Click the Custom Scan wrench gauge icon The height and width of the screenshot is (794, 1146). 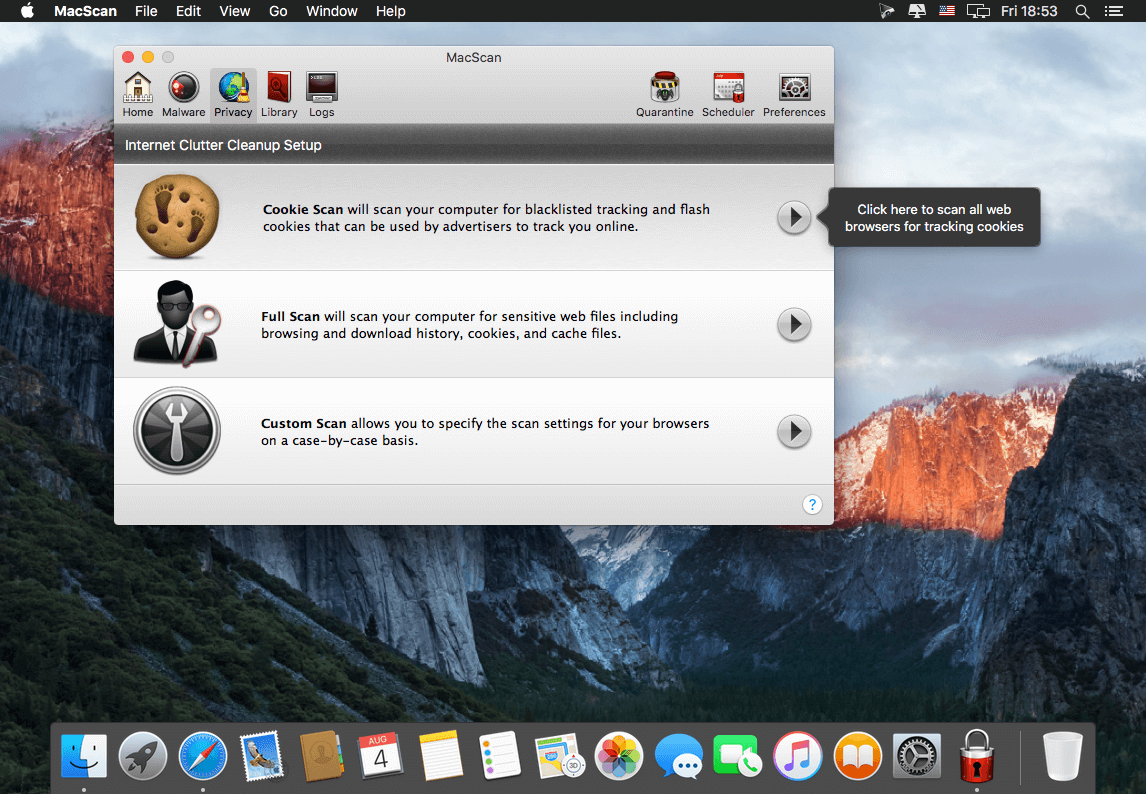coord(177,430)
